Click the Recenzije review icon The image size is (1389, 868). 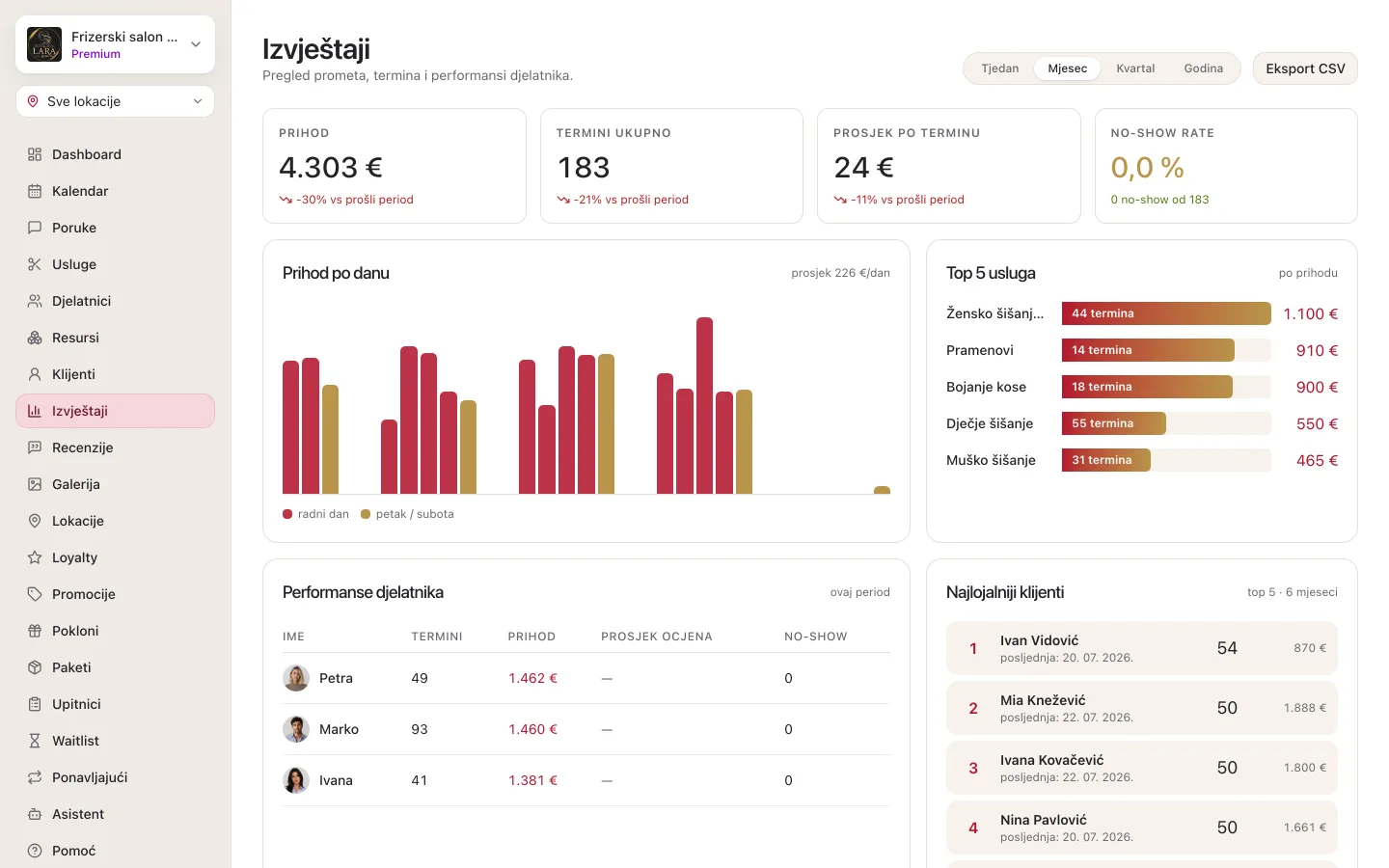point(35,448)
